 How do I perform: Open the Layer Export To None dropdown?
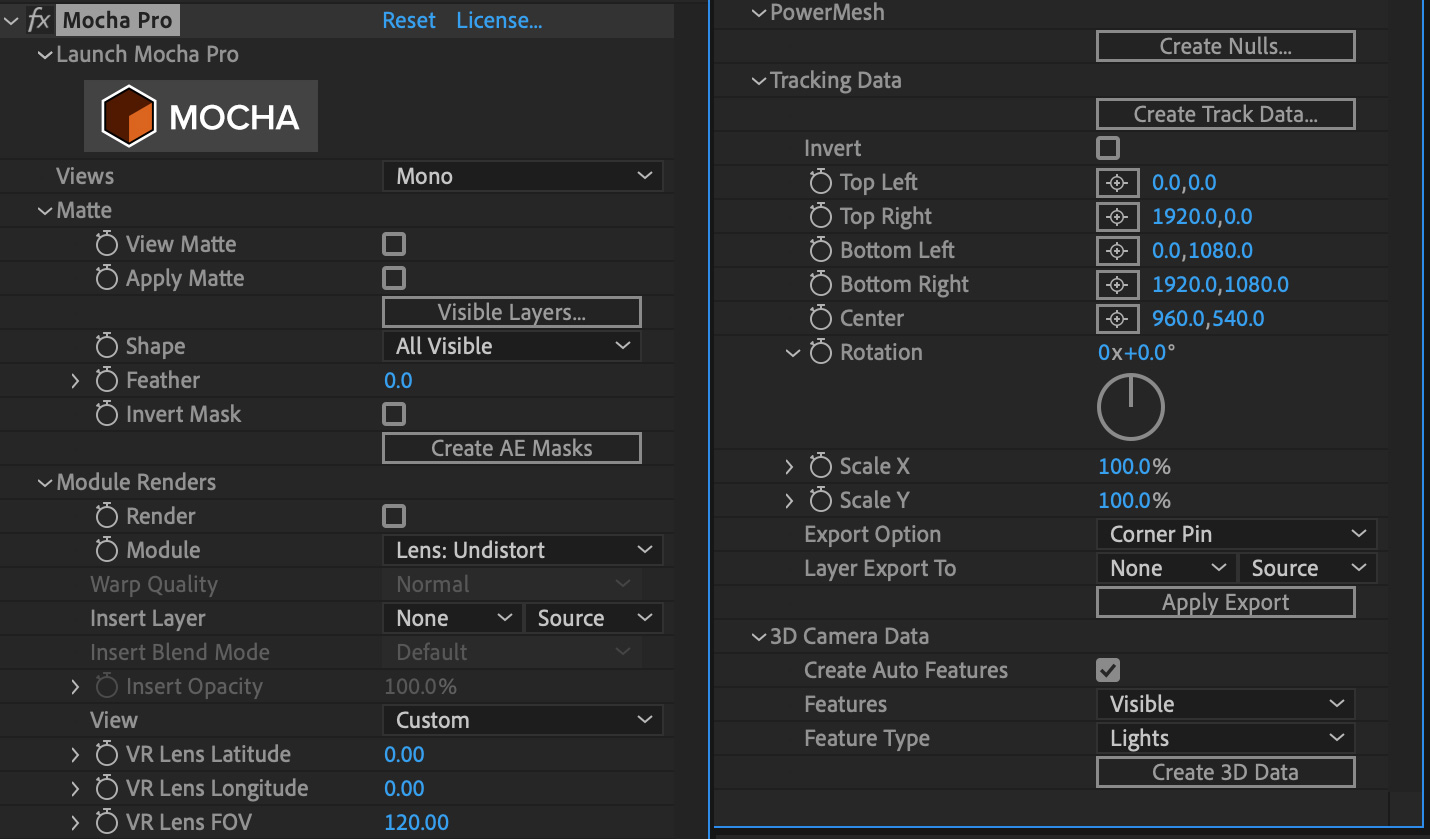coord(1166,568)
